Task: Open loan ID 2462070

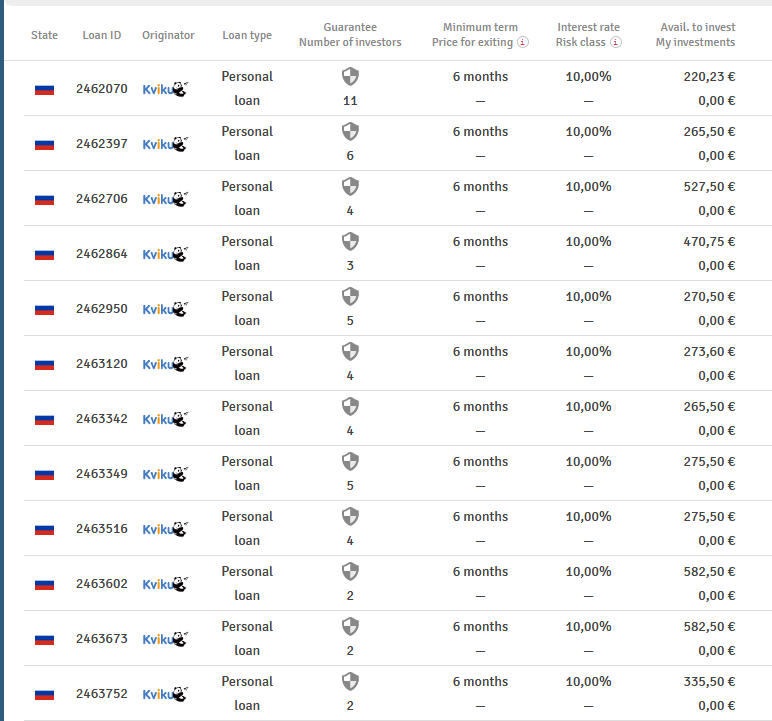Action: pos(102,89)
